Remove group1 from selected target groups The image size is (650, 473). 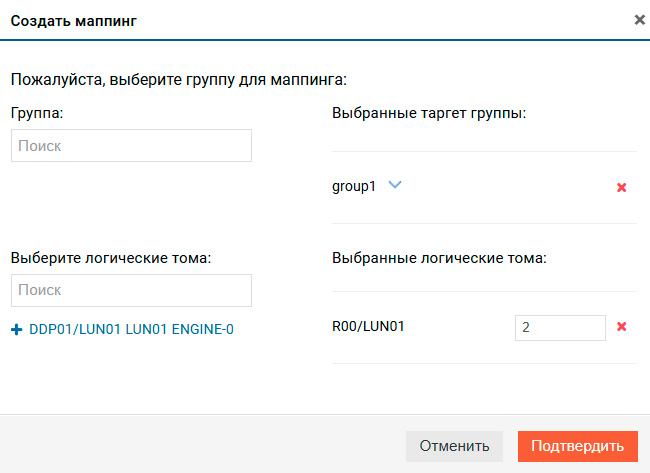[621, 188]
